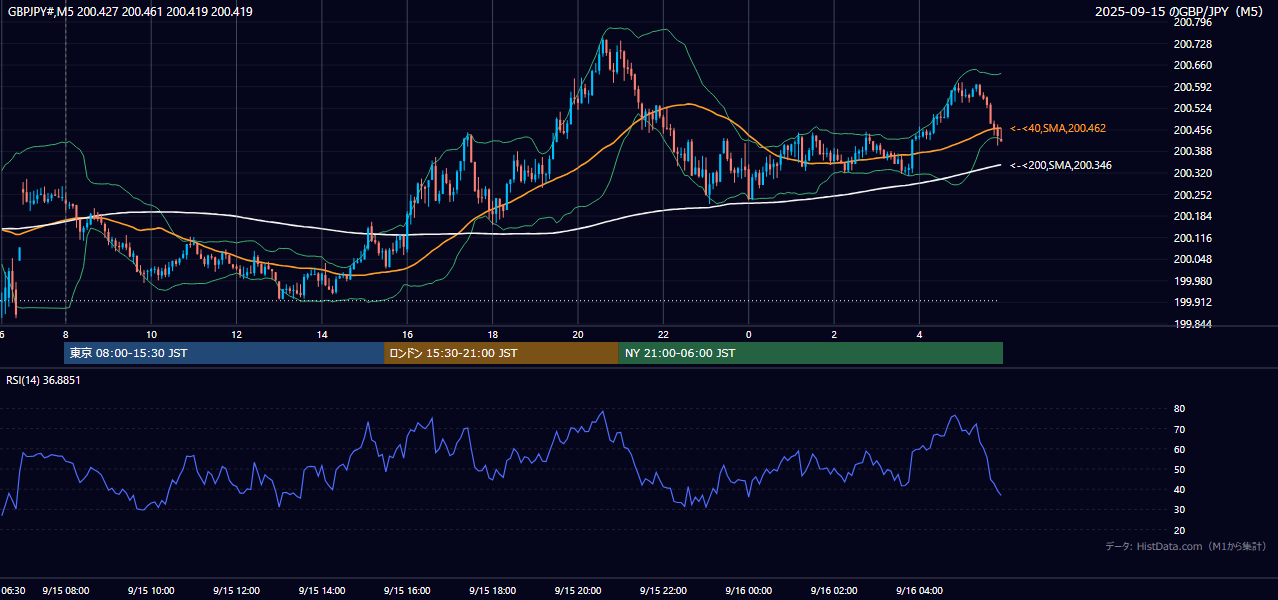Click price axis value 199.844

tap(1193, 324)
